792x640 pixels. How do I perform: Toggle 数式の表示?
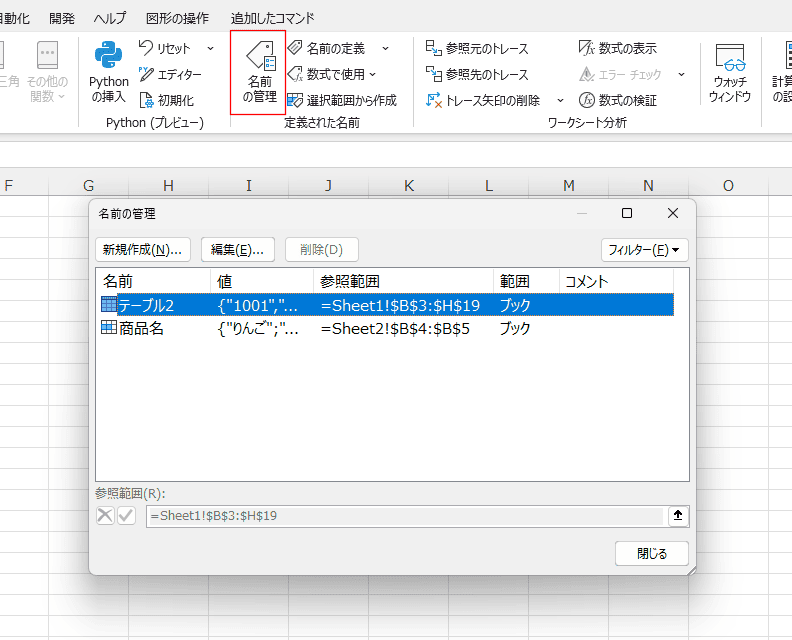coord(618,48)
